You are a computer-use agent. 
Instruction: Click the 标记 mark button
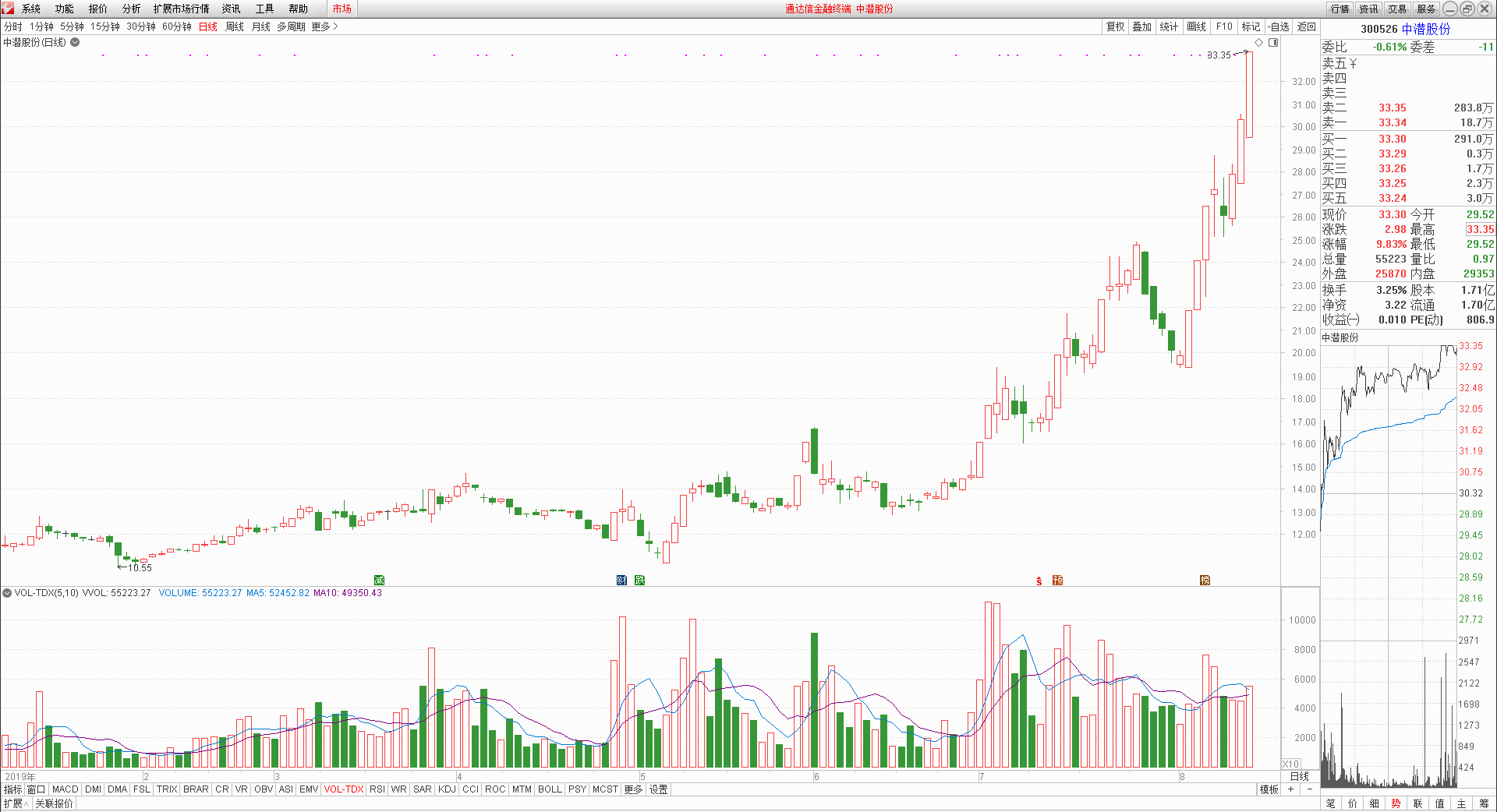pyautogui.click(x=1251, y=26)
